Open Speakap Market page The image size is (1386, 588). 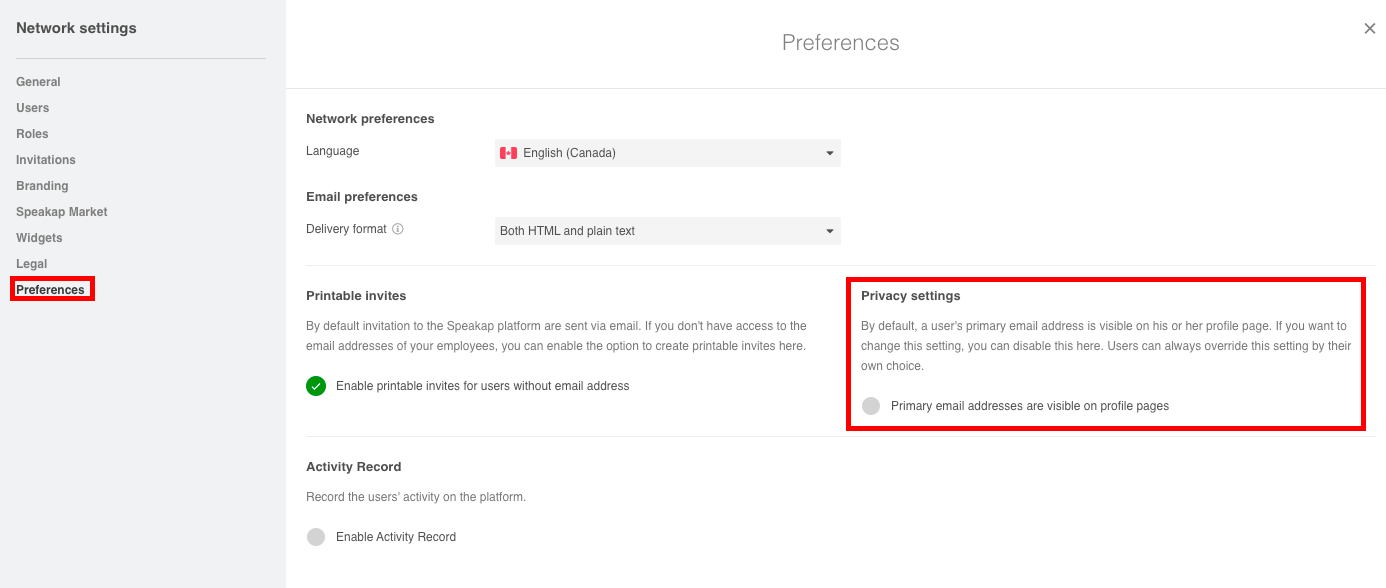coord(62,212)
